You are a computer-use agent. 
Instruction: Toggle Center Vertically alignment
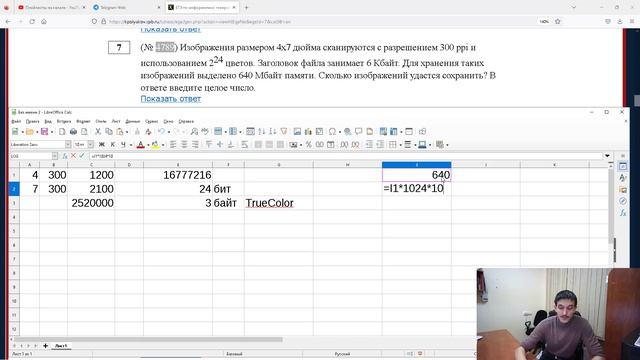(x=220, y=144)
